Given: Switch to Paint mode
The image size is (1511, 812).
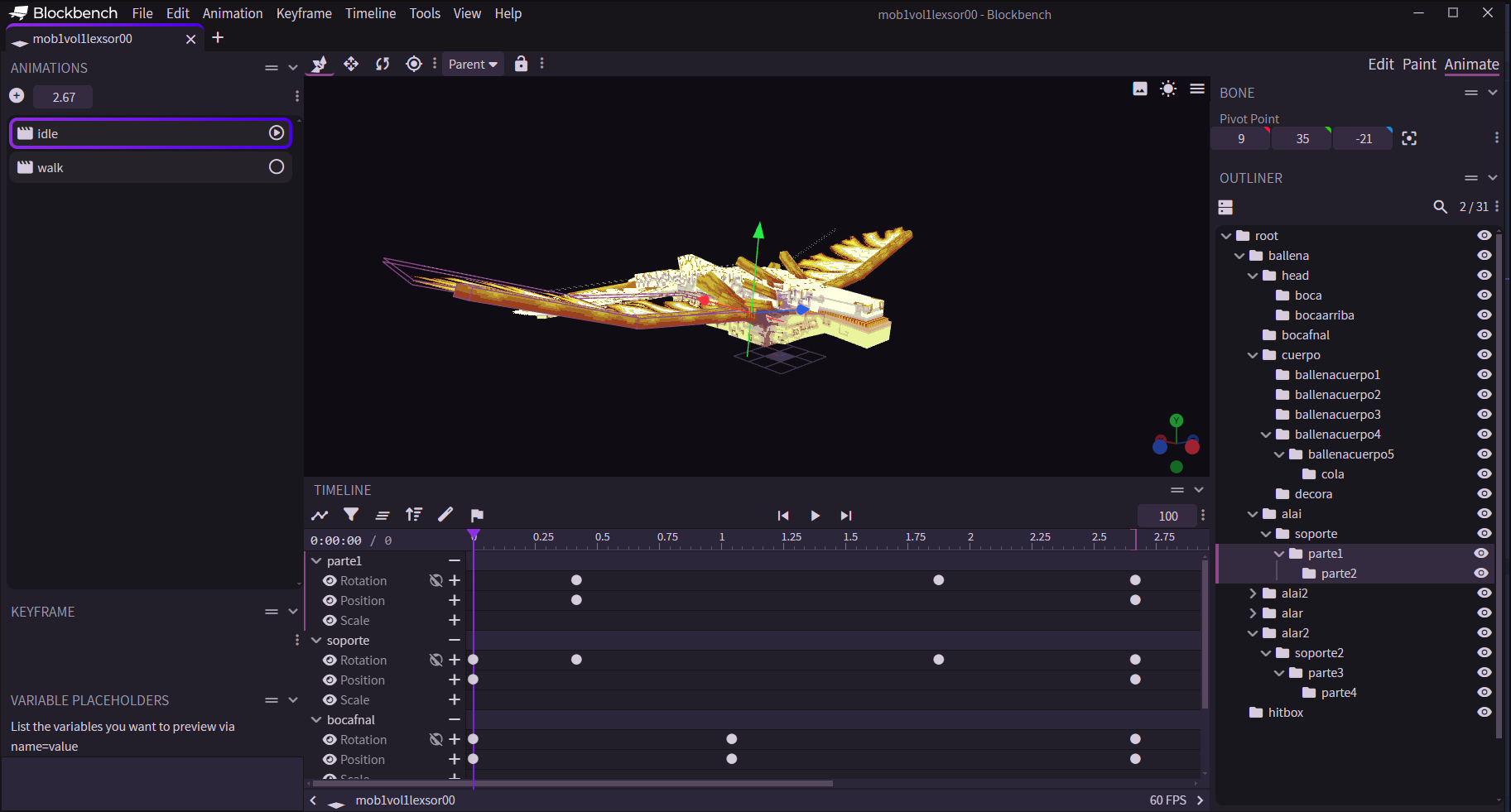Looking at the screenshot, I should [1419, 64].
